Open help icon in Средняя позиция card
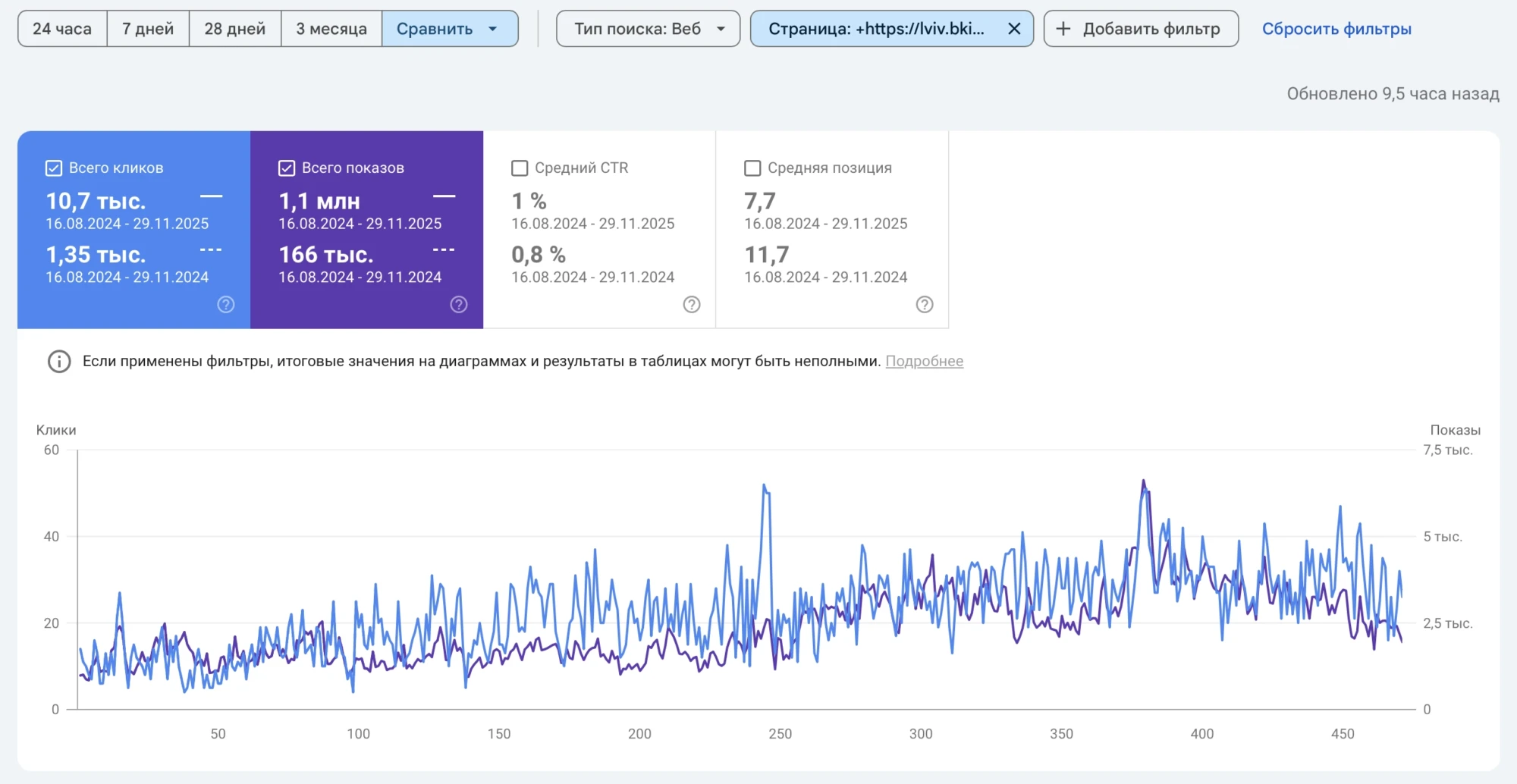 (x=925, y=305)
